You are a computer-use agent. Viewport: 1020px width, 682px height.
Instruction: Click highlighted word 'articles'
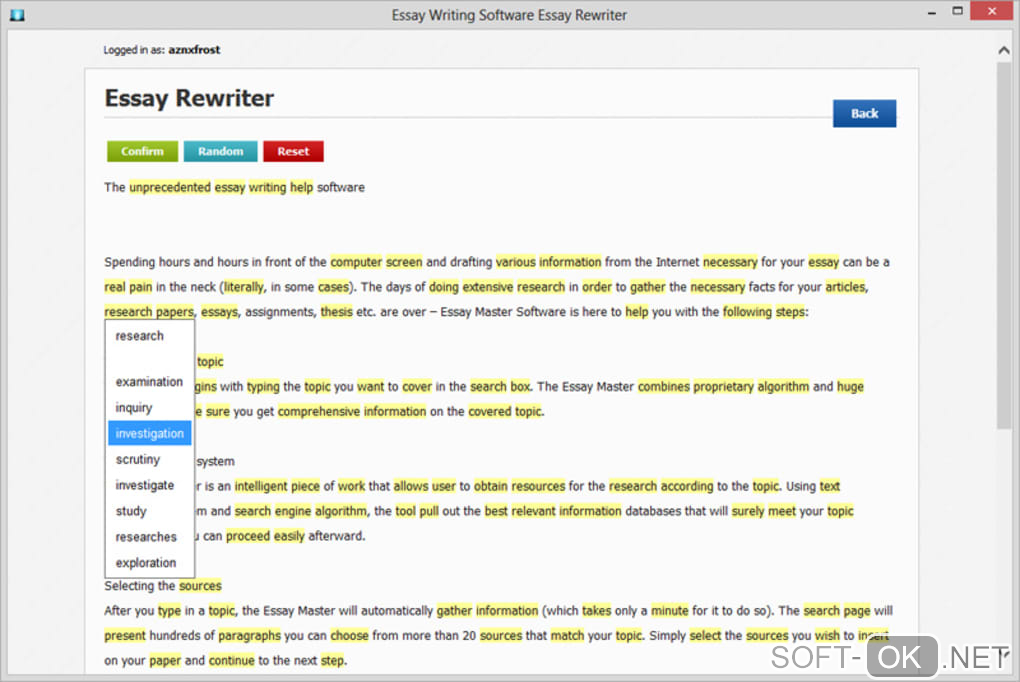tap(846, 287)
